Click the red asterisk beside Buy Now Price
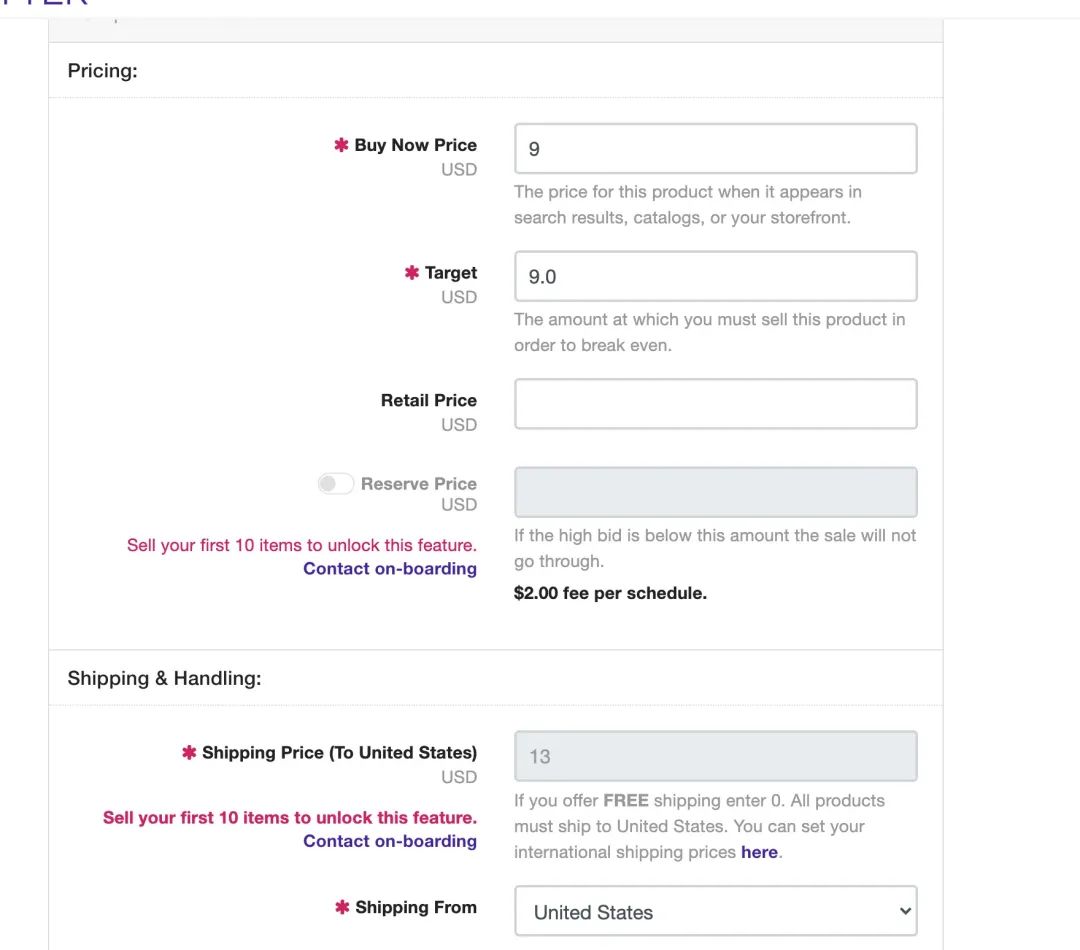Image resolution: width=1080 pixels, height=950 pixels. pyautogui.click(x=341, y=145)
